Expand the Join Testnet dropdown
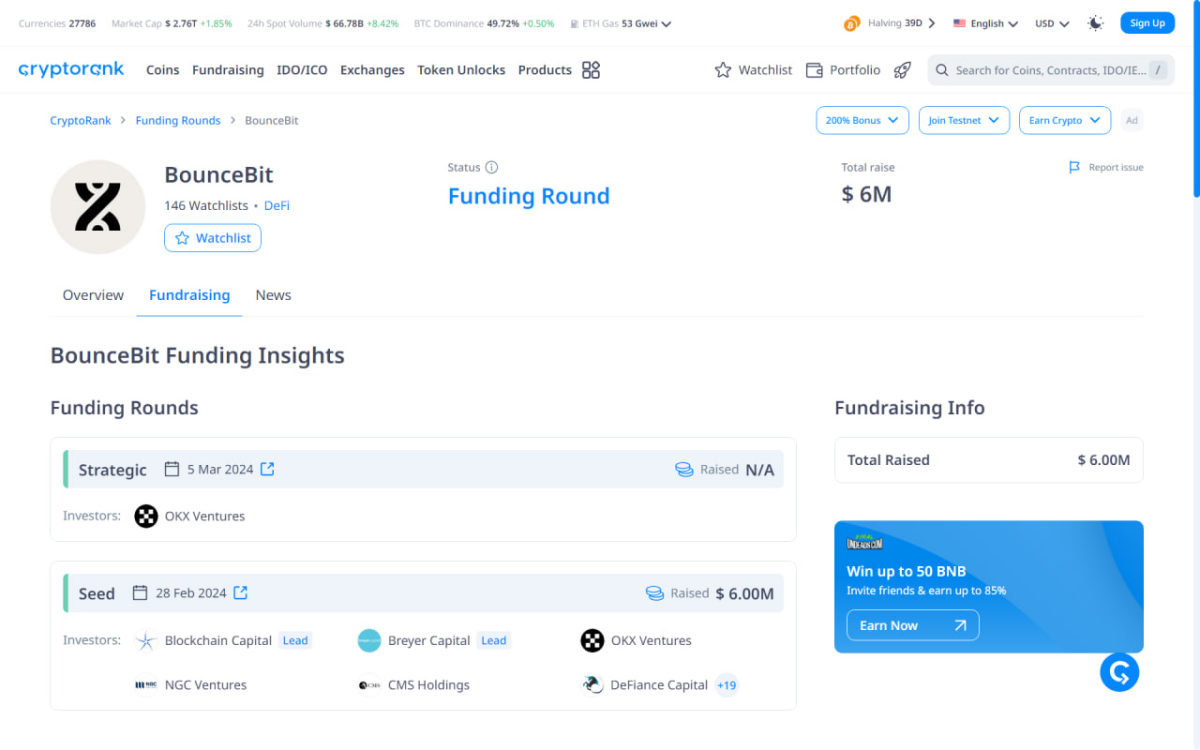 (963, 120)
